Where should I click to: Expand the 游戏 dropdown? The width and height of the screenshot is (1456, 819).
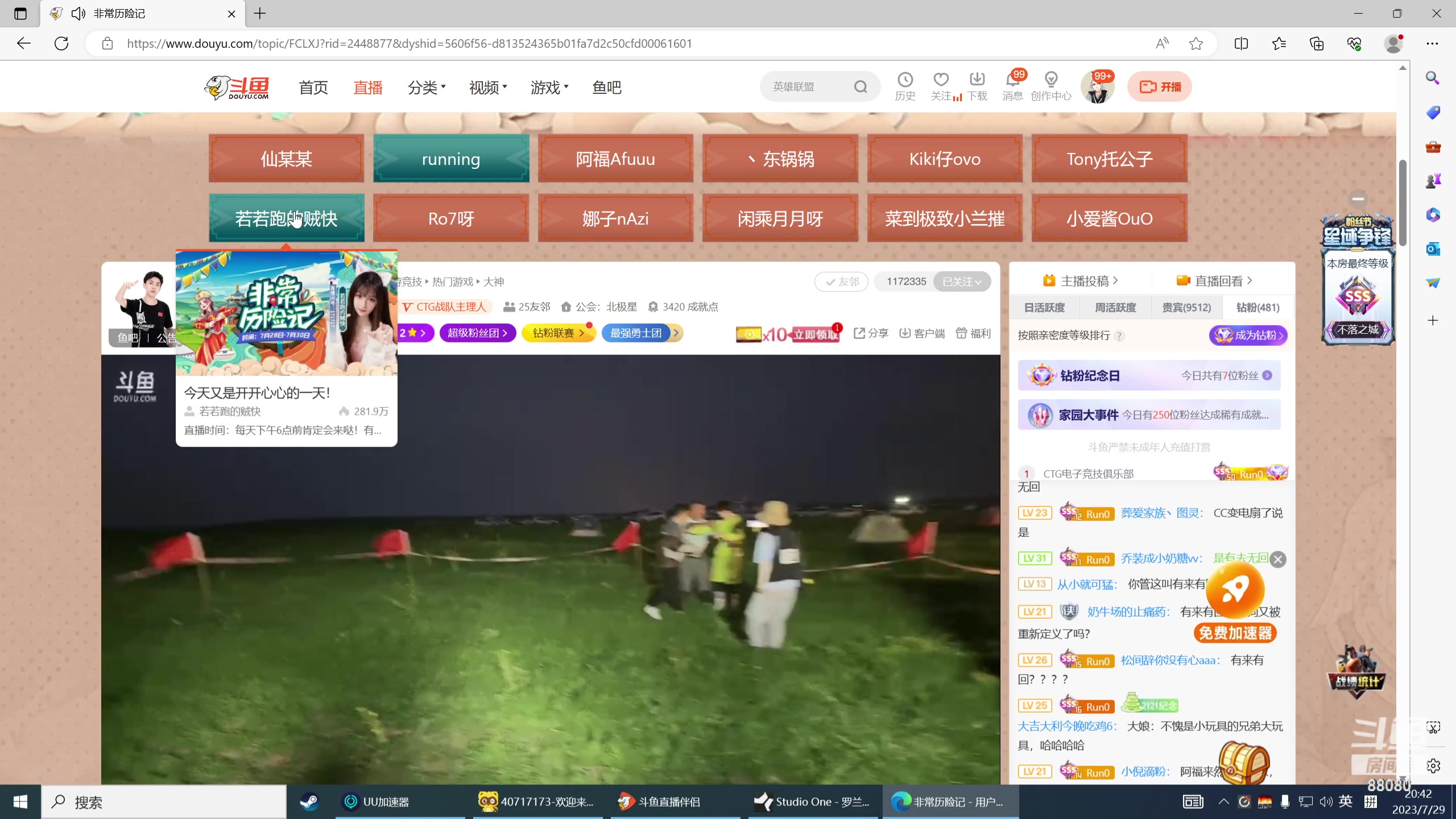tap(548, 87)
